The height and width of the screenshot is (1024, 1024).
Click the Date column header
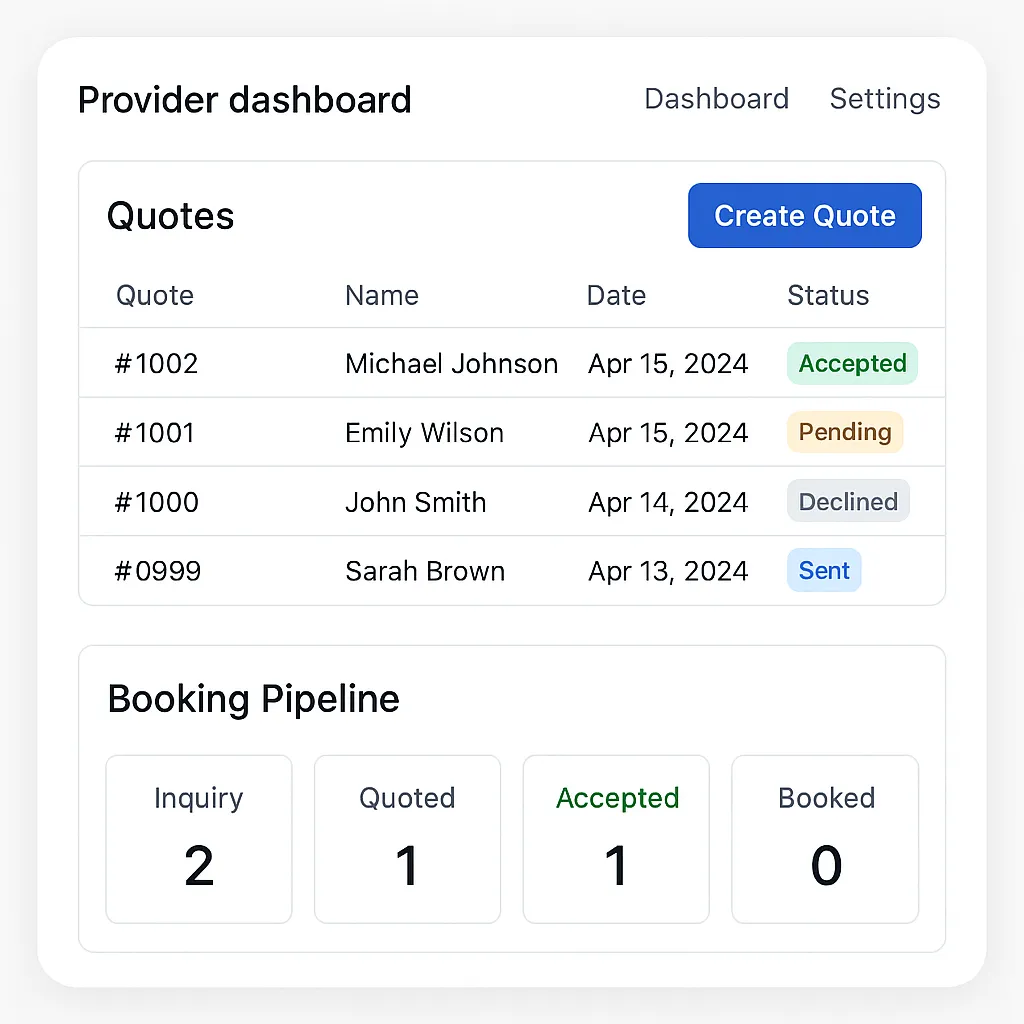(x=616, y=296)
